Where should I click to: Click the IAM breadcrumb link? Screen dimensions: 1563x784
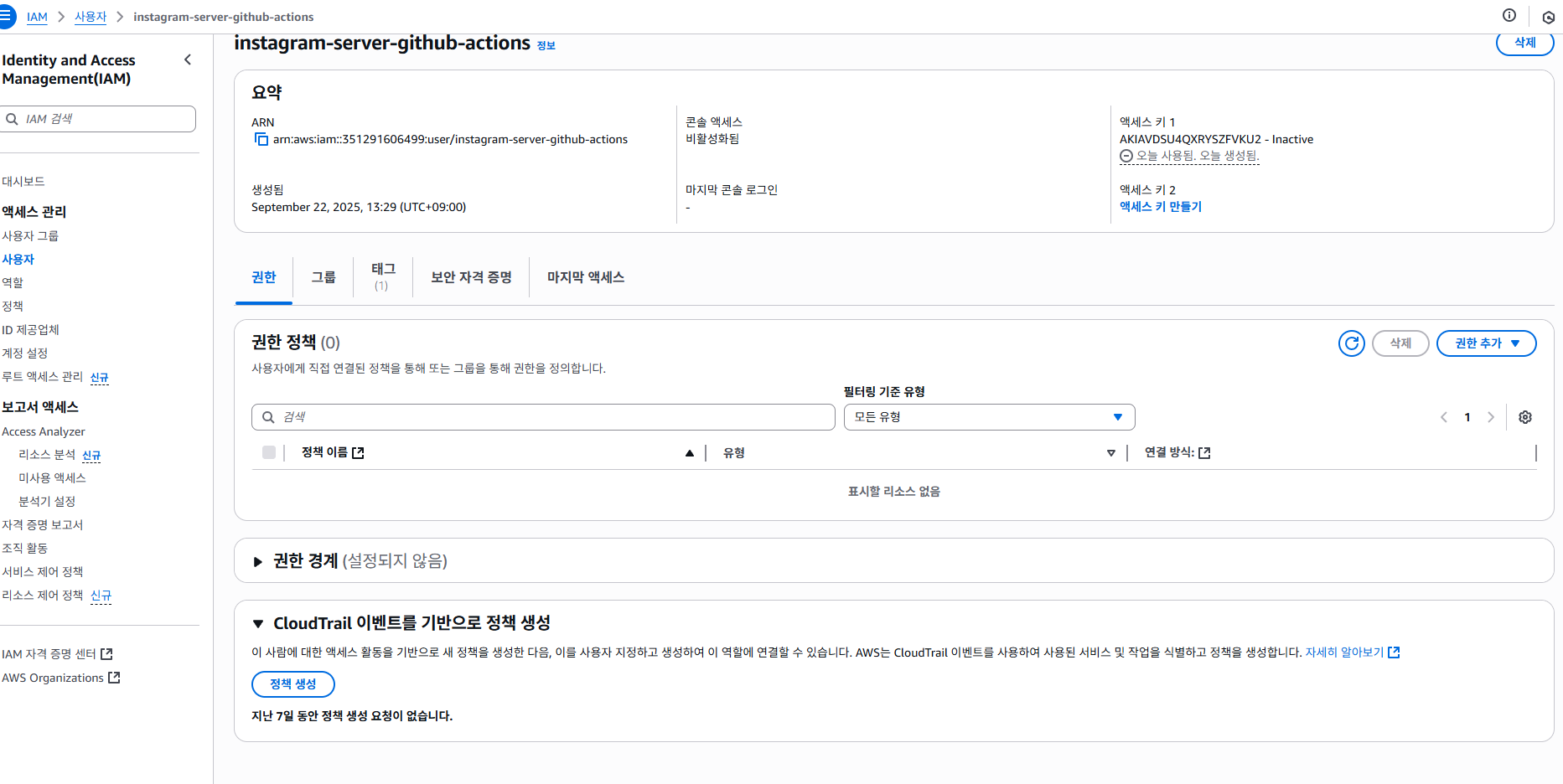pos(37,17)
